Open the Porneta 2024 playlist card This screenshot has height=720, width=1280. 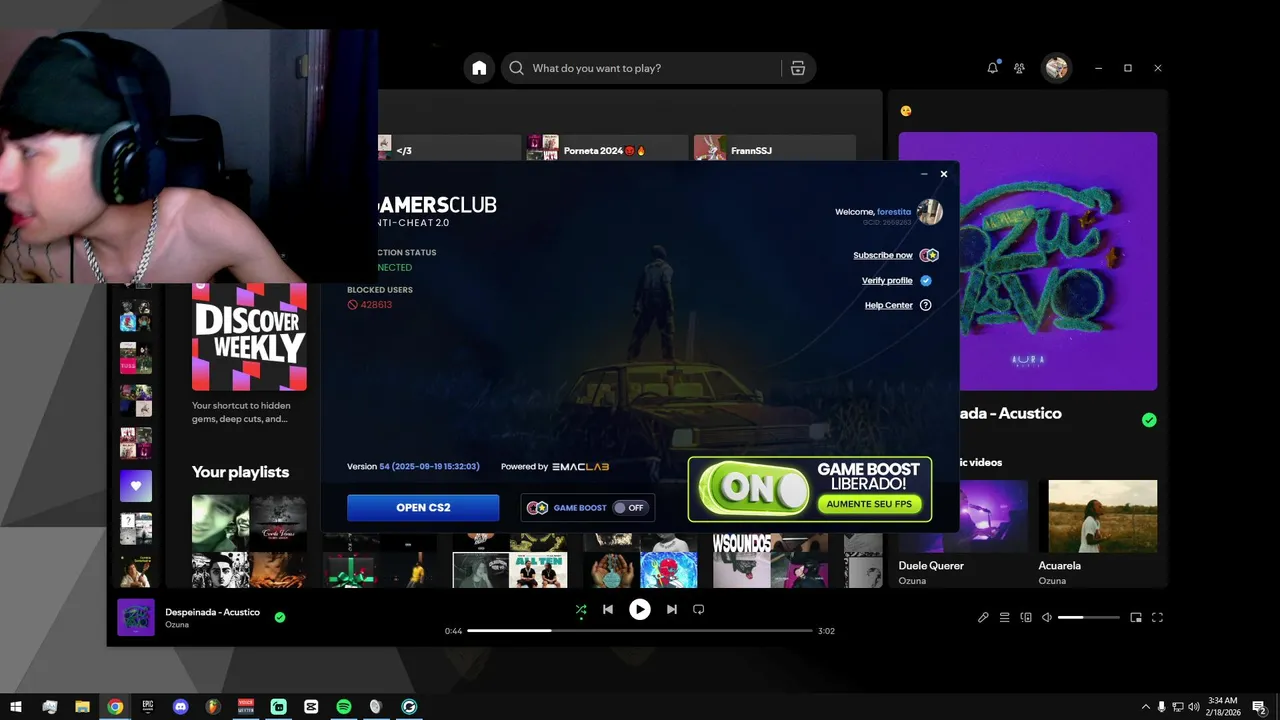(608, 149)
